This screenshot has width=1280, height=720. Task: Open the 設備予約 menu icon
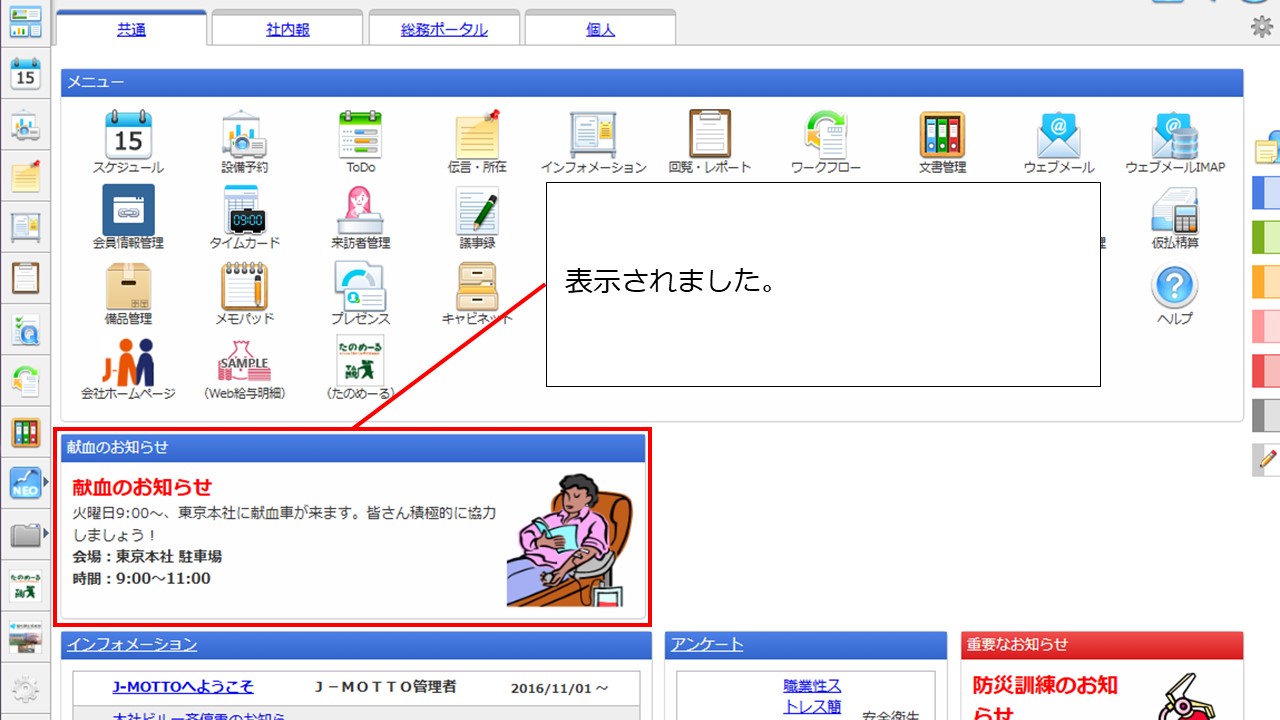(244, 134)
